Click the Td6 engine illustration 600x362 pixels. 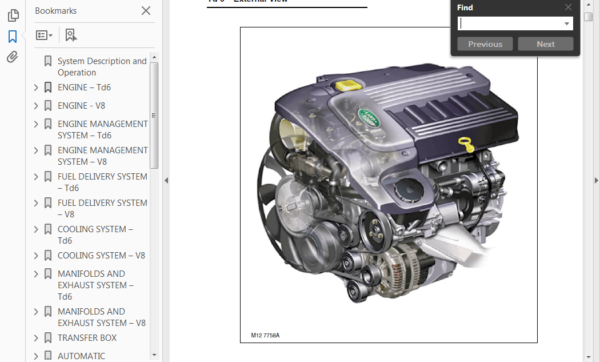[389, 185]
